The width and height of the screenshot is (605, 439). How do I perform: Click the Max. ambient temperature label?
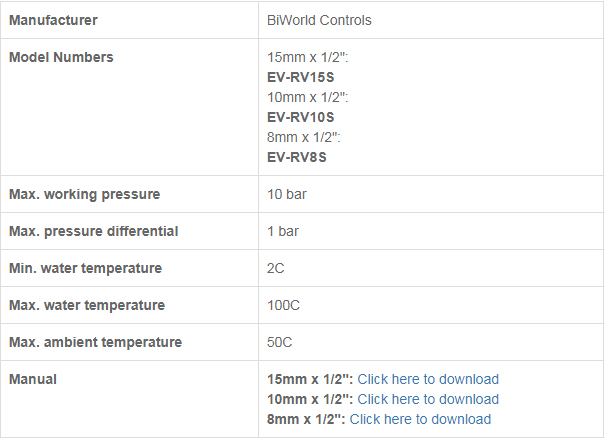point(95,342)
